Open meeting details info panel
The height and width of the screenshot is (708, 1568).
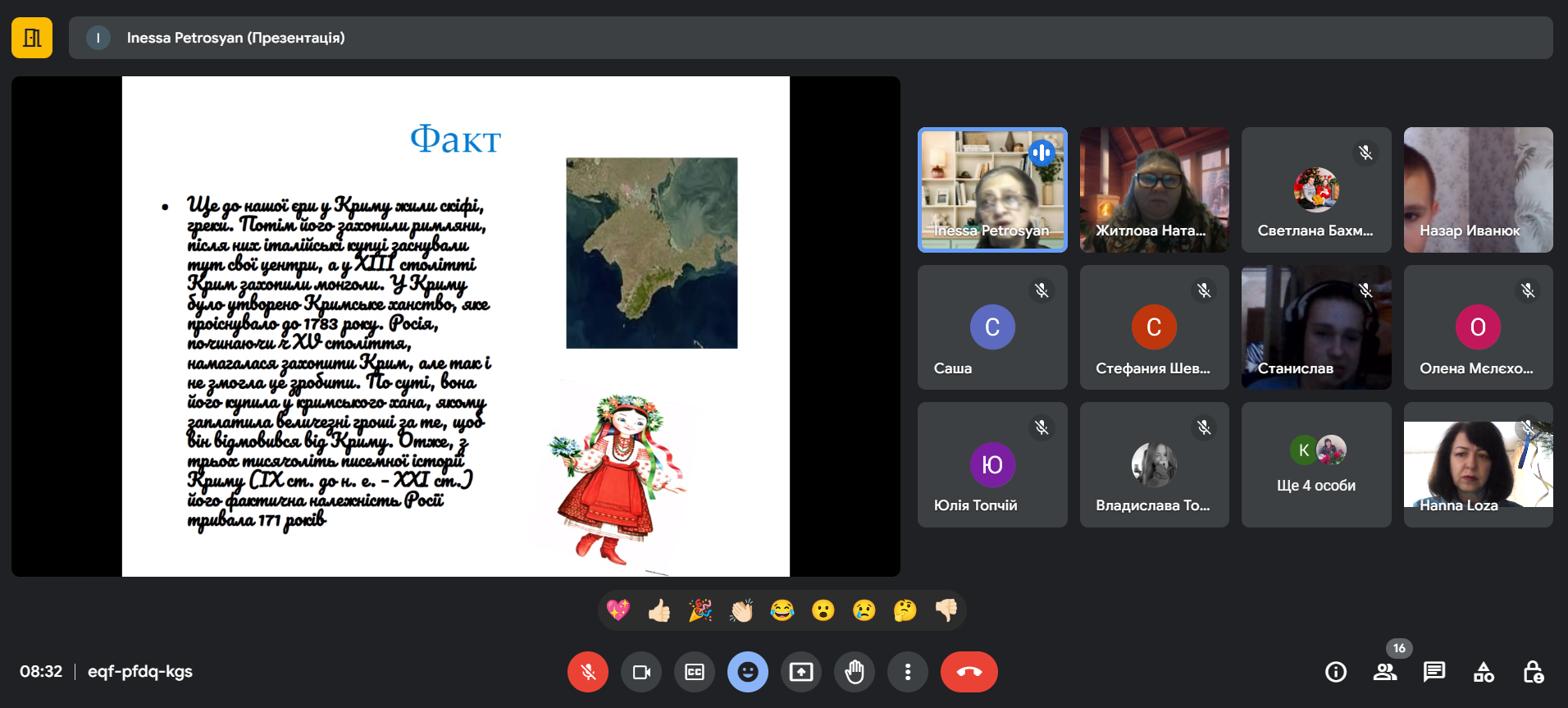(x=1336, y=672)
